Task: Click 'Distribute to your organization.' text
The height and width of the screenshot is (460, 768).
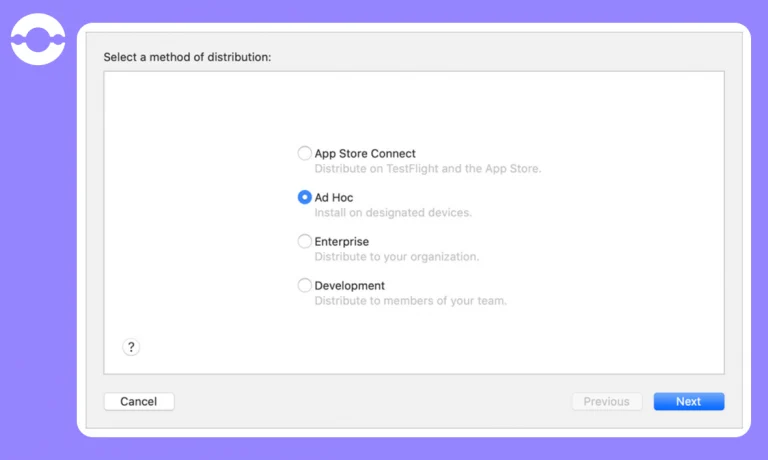Action: 397,257
